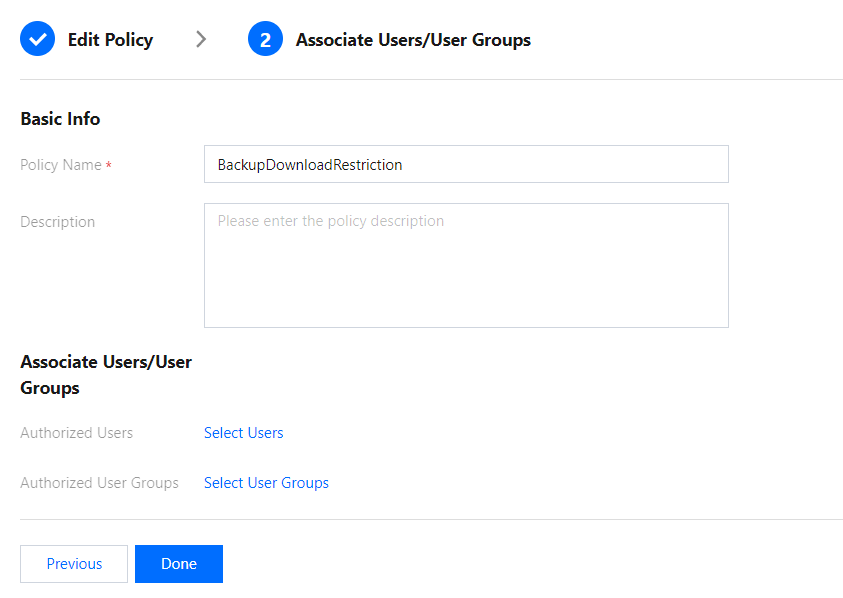843x598 pixels.
Task: Click the red required asterisk after Policy Name
Action: 108,166
